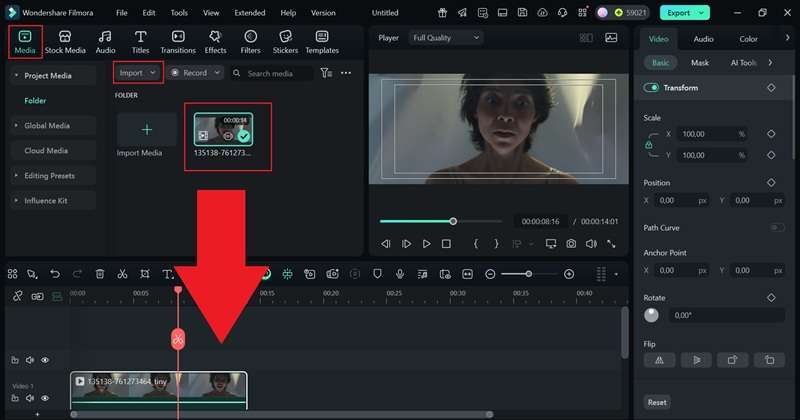
Task: Open the Edit menu
Action: [x=149, y=13]
